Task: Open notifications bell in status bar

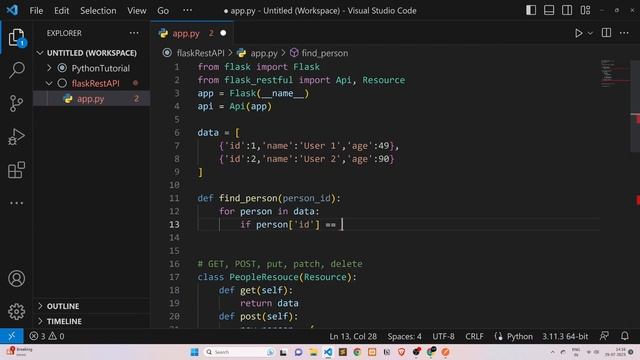Action: point(624,336)
